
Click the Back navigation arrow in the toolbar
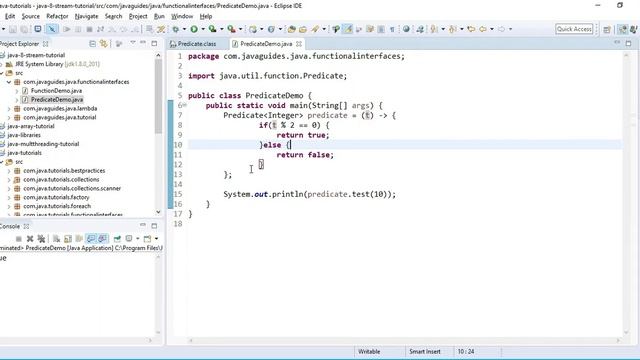pyautogui.click(x=483, y=29)
